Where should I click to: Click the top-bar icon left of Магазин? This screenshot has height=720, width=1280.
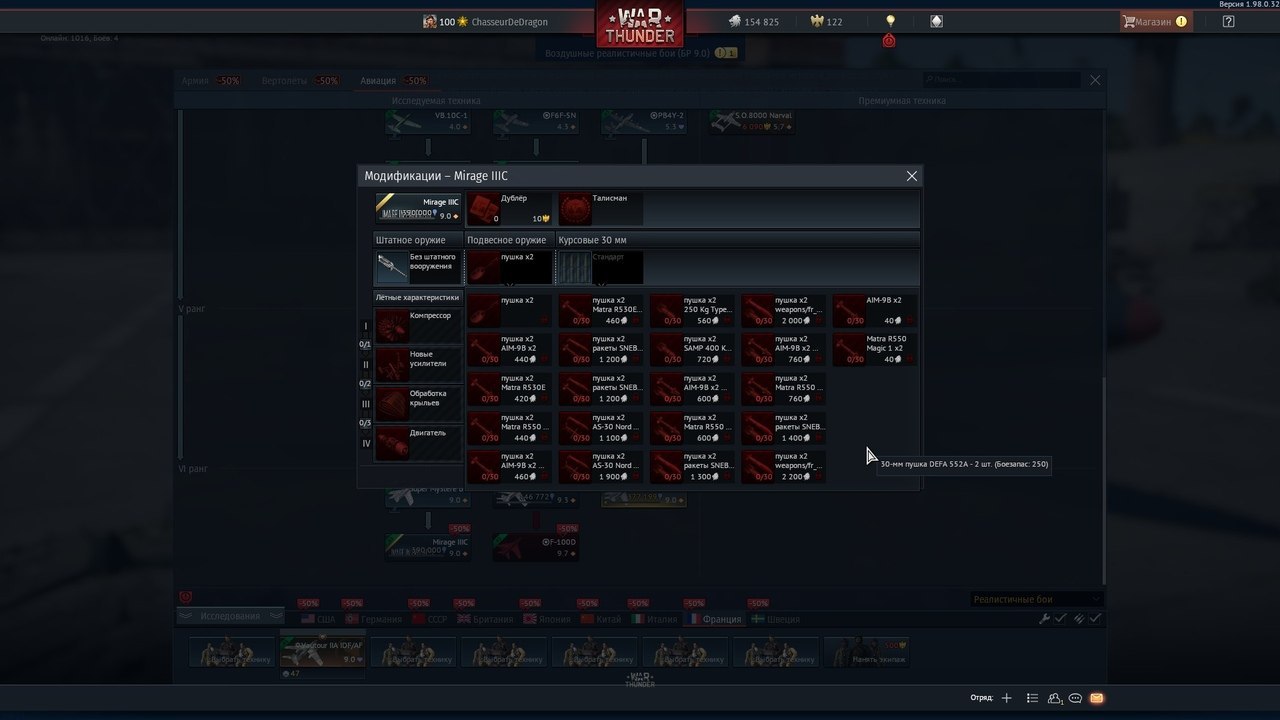click(936, 21)
